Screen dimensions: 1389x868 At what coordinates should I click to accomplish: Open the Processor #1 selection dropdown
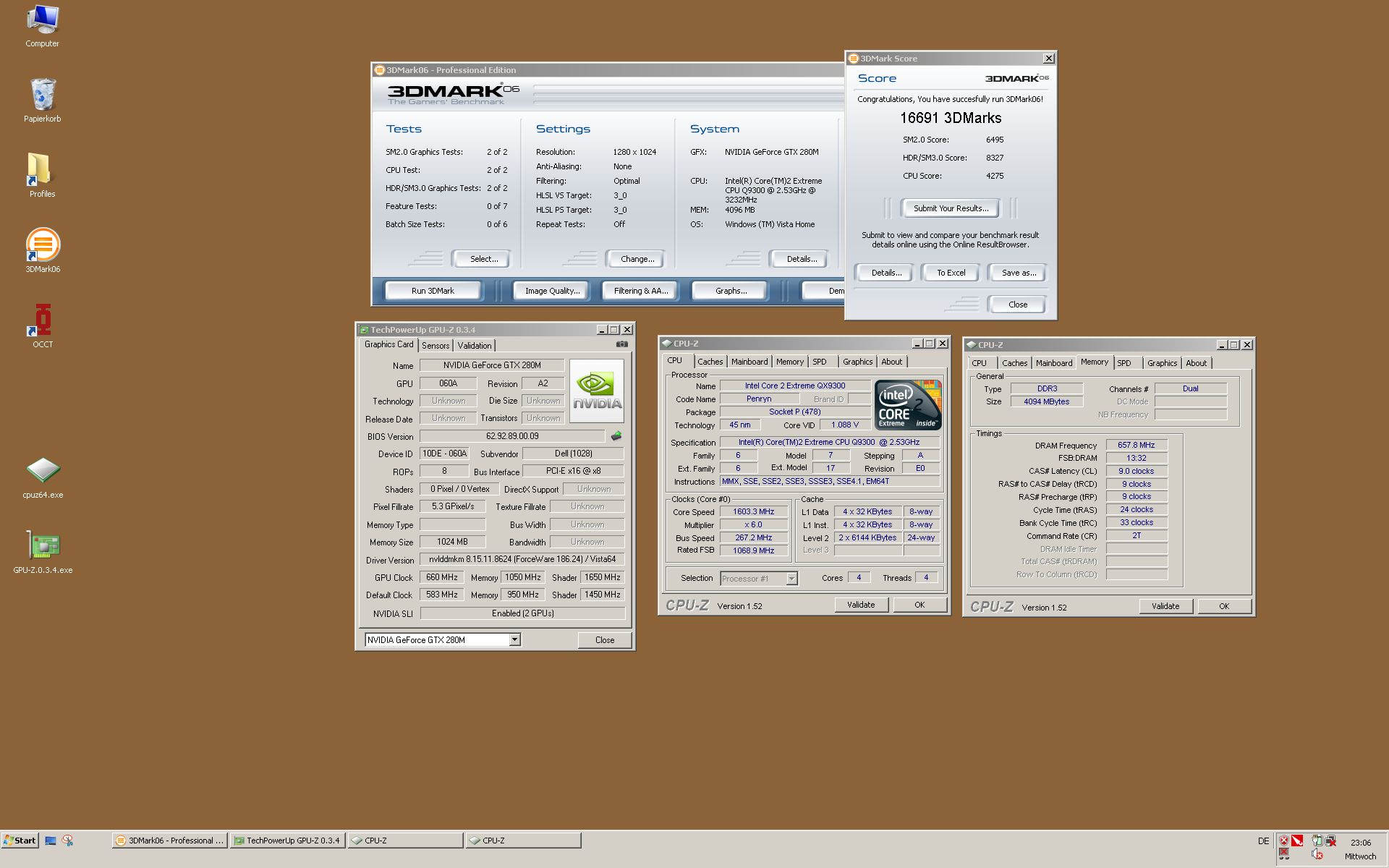click(791, 578)
